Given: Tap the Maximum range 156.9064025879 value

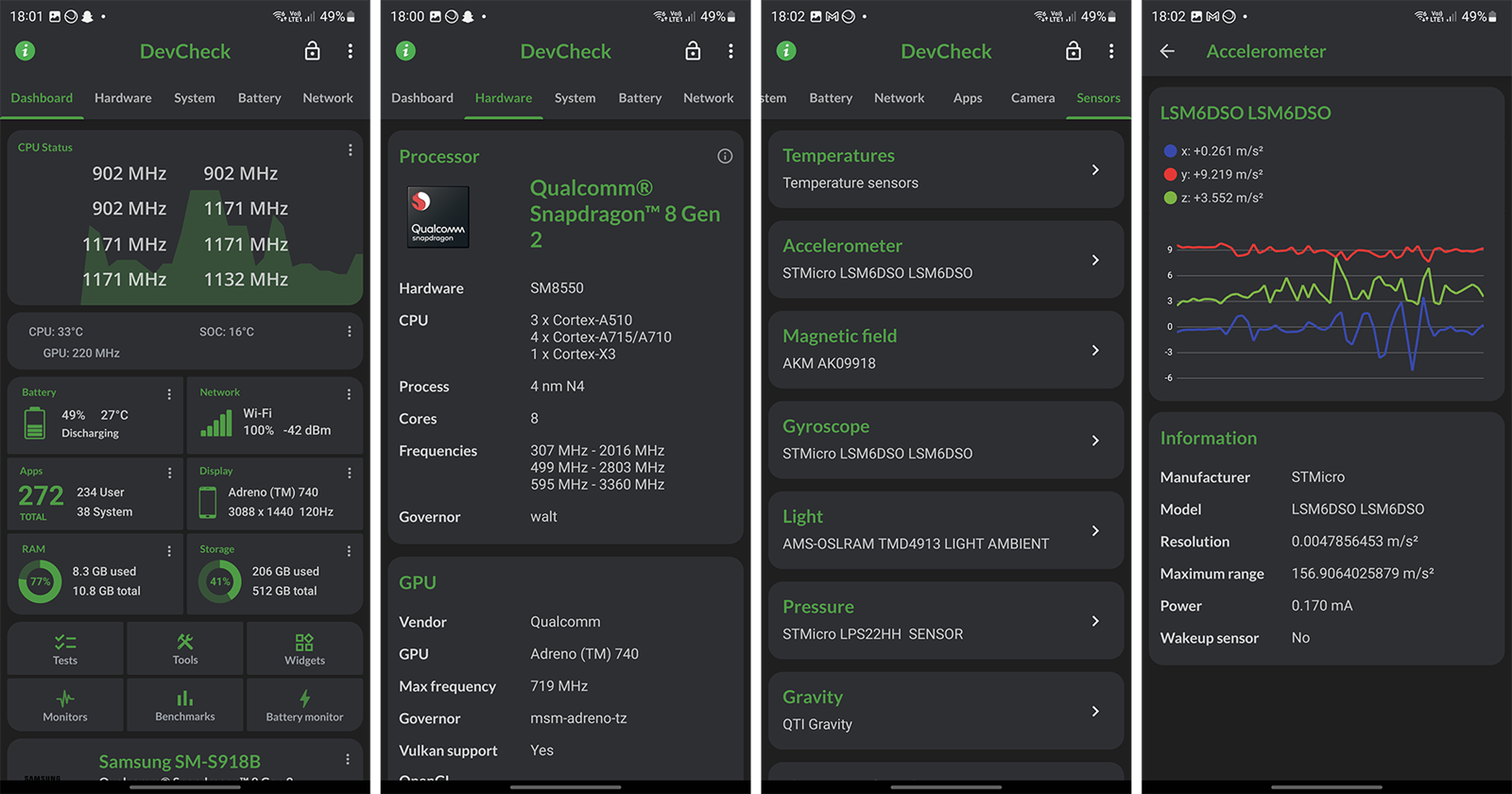Looking at the screenshot, I should [1363, 574].
